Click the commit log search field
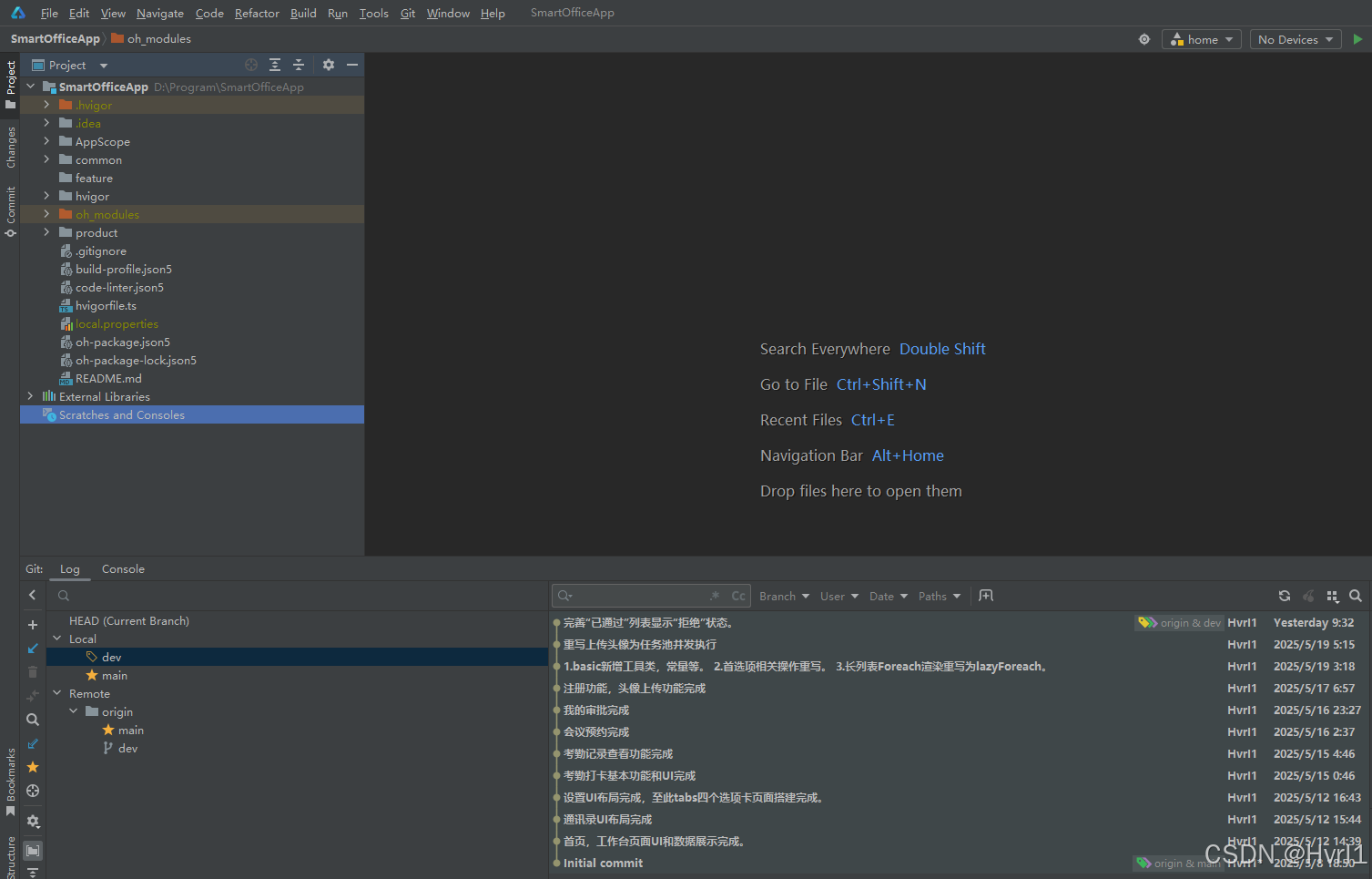This screenshot has width=1372, height=879. (x=650, y=596)
